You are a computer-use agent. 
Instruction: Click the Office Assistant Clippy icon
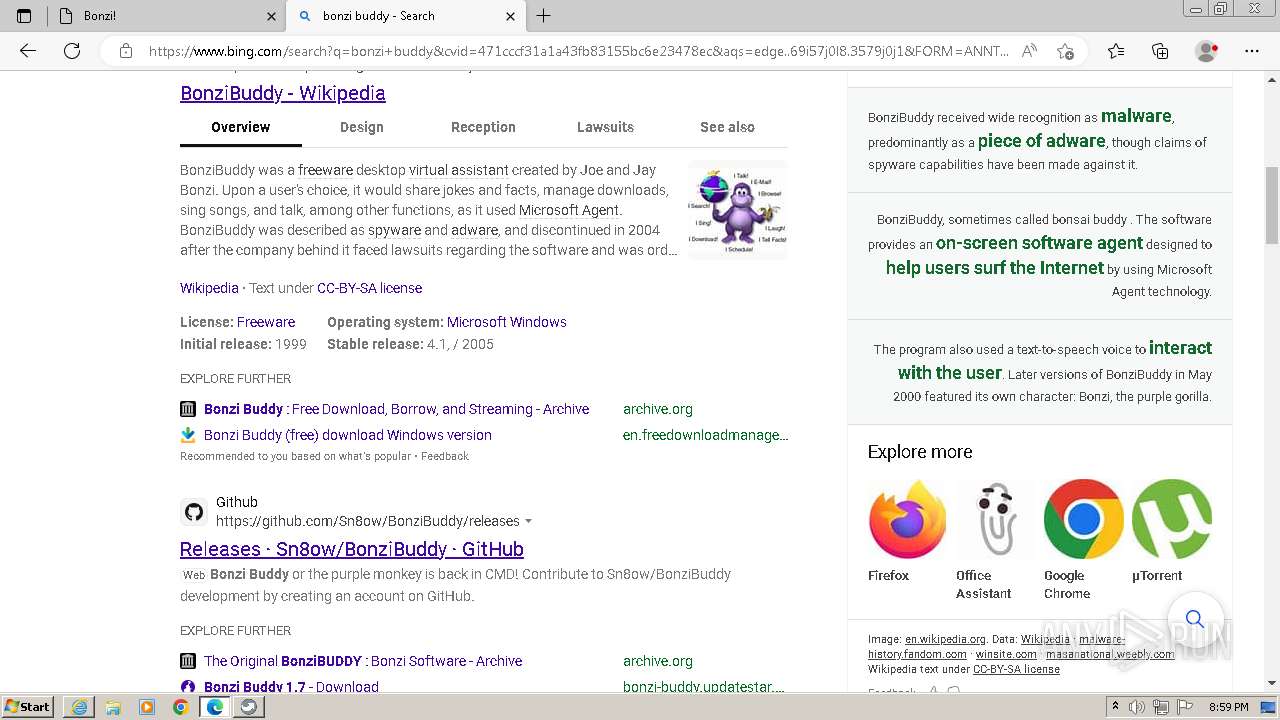995,519
